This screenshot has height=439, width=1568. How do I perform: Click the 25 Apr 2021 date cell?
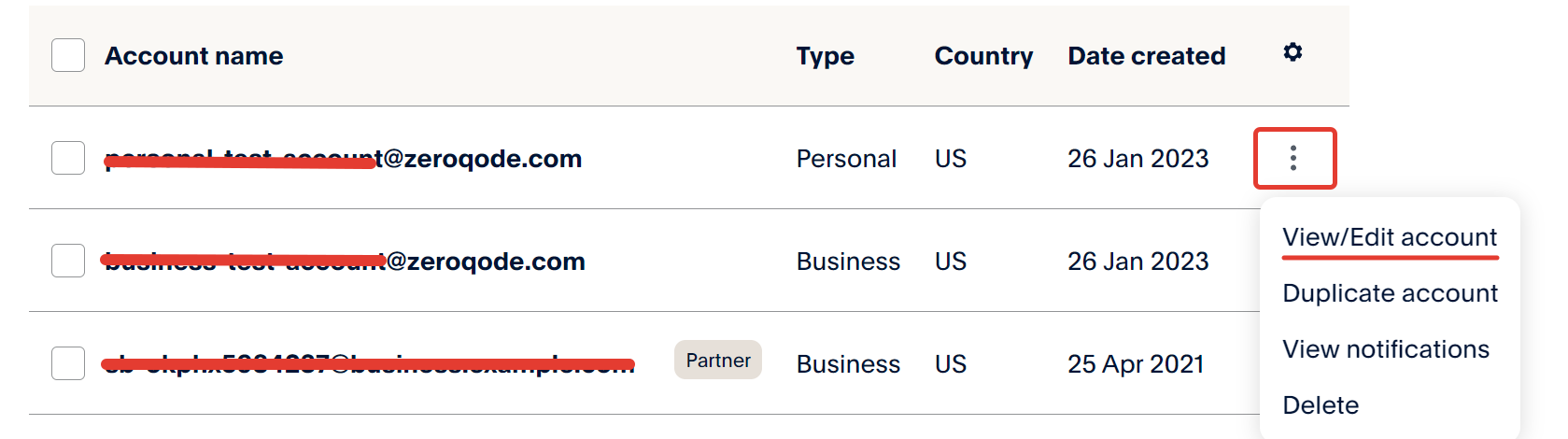pyautogui.click(x=1136, y=364)
